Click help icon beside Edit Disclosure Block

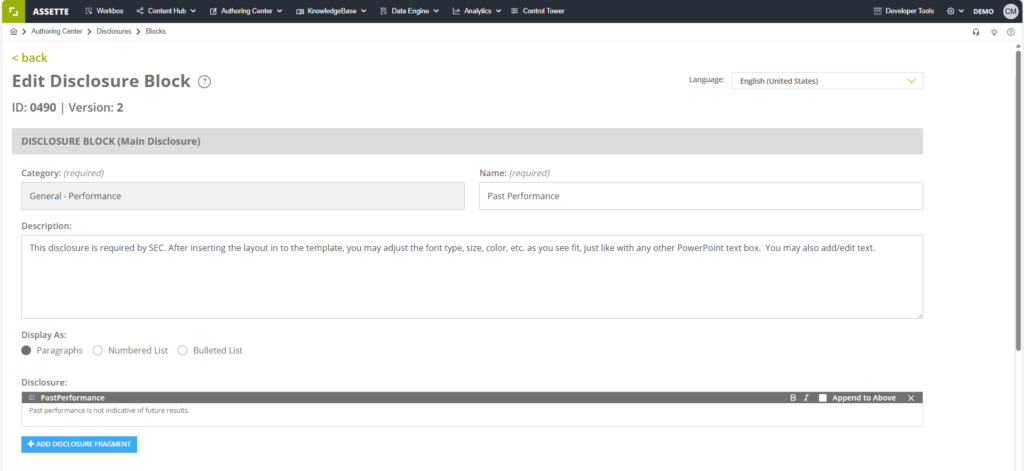point(204,82)
